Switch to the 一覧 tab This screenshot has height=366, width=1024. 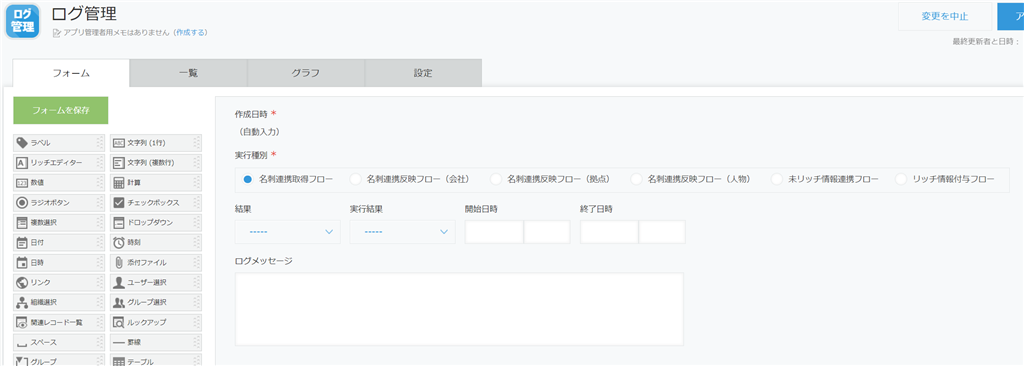(188, 73)
